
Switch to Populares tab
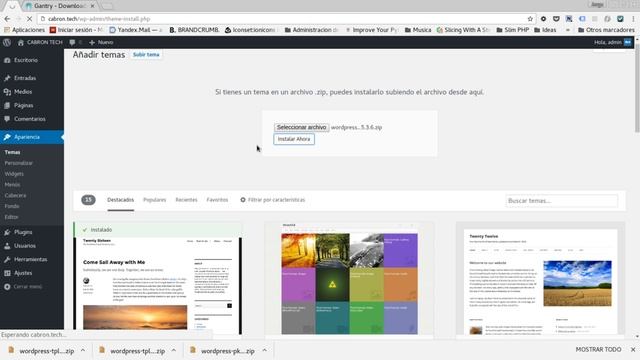coord(154,200)
